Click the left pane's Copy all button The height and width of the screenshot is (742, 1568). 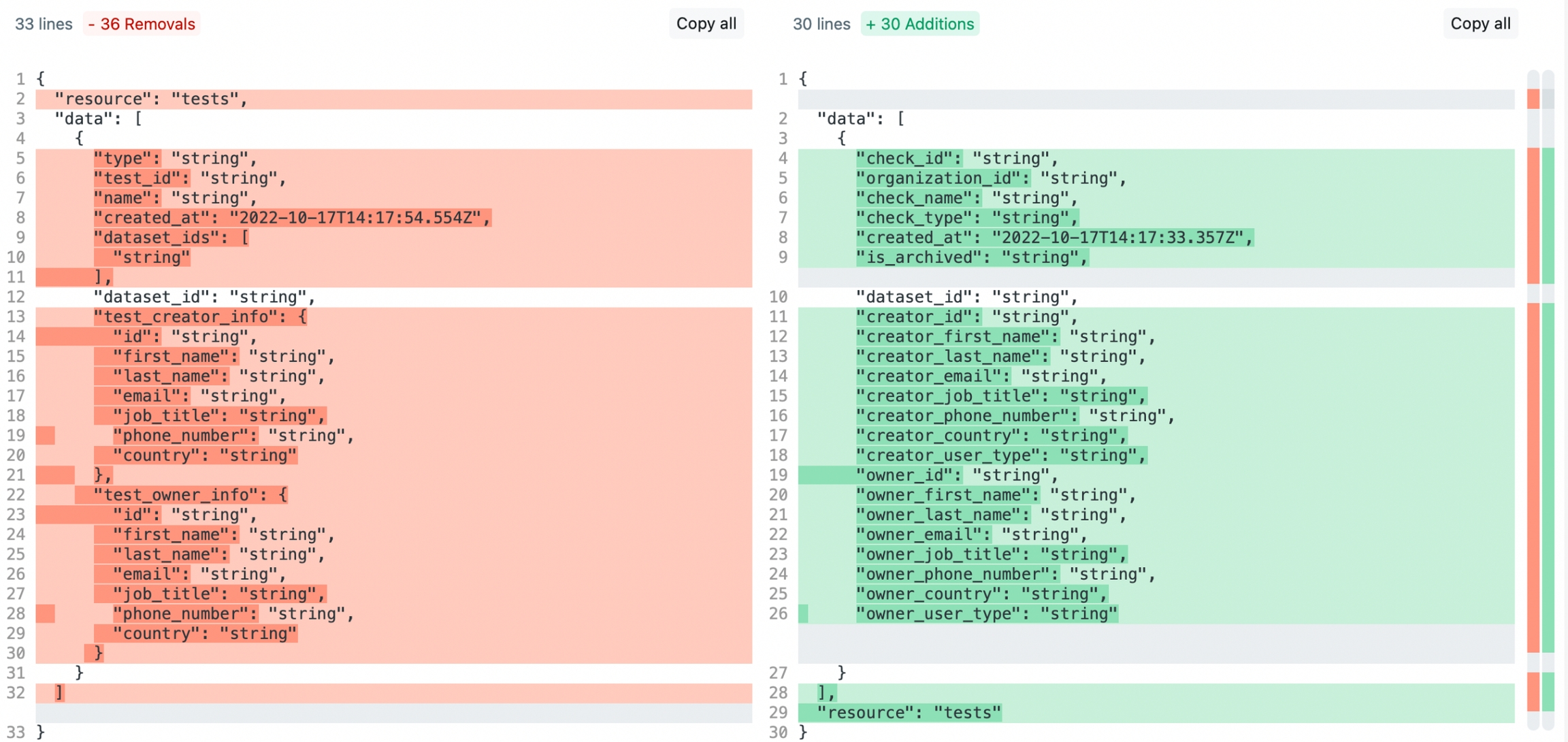point(706,24)
